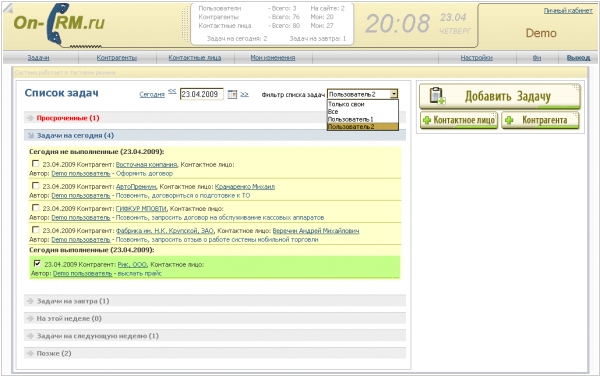Open the task list filter dropdown arrow
The width and height of the screenshot is (600, 376).
click(x=394, y=94)
